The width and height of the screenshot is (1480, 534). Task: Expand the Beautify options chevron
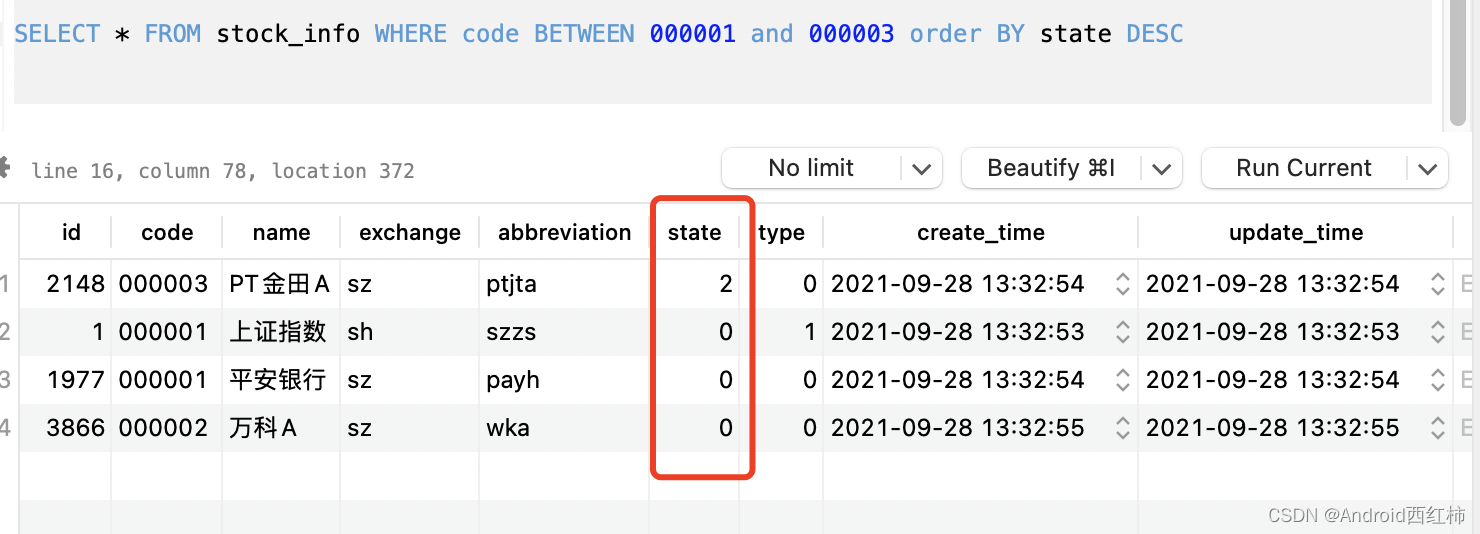coord(1162,169)
